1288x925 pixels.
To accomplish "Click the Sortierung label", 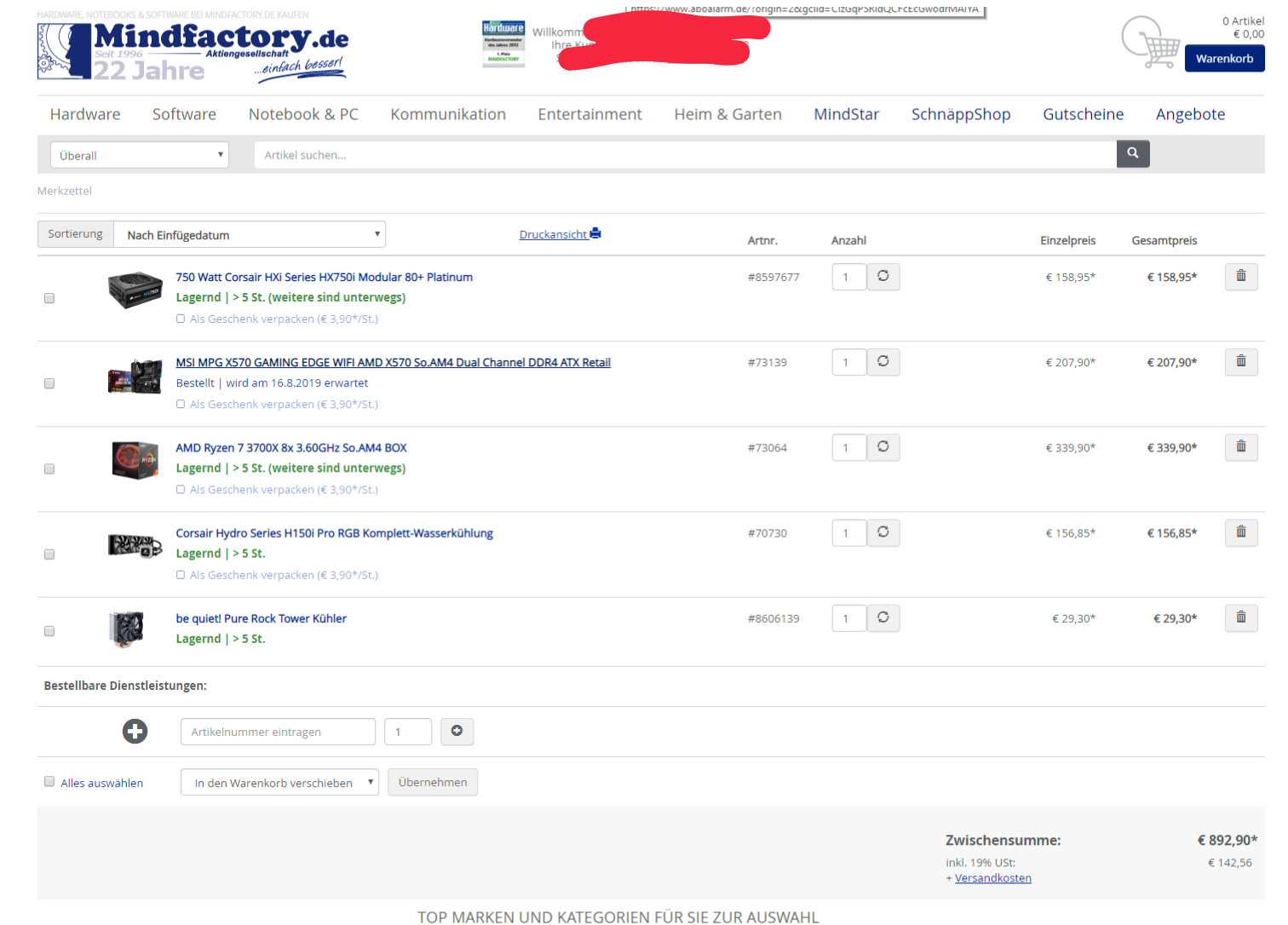I will 75,234.
